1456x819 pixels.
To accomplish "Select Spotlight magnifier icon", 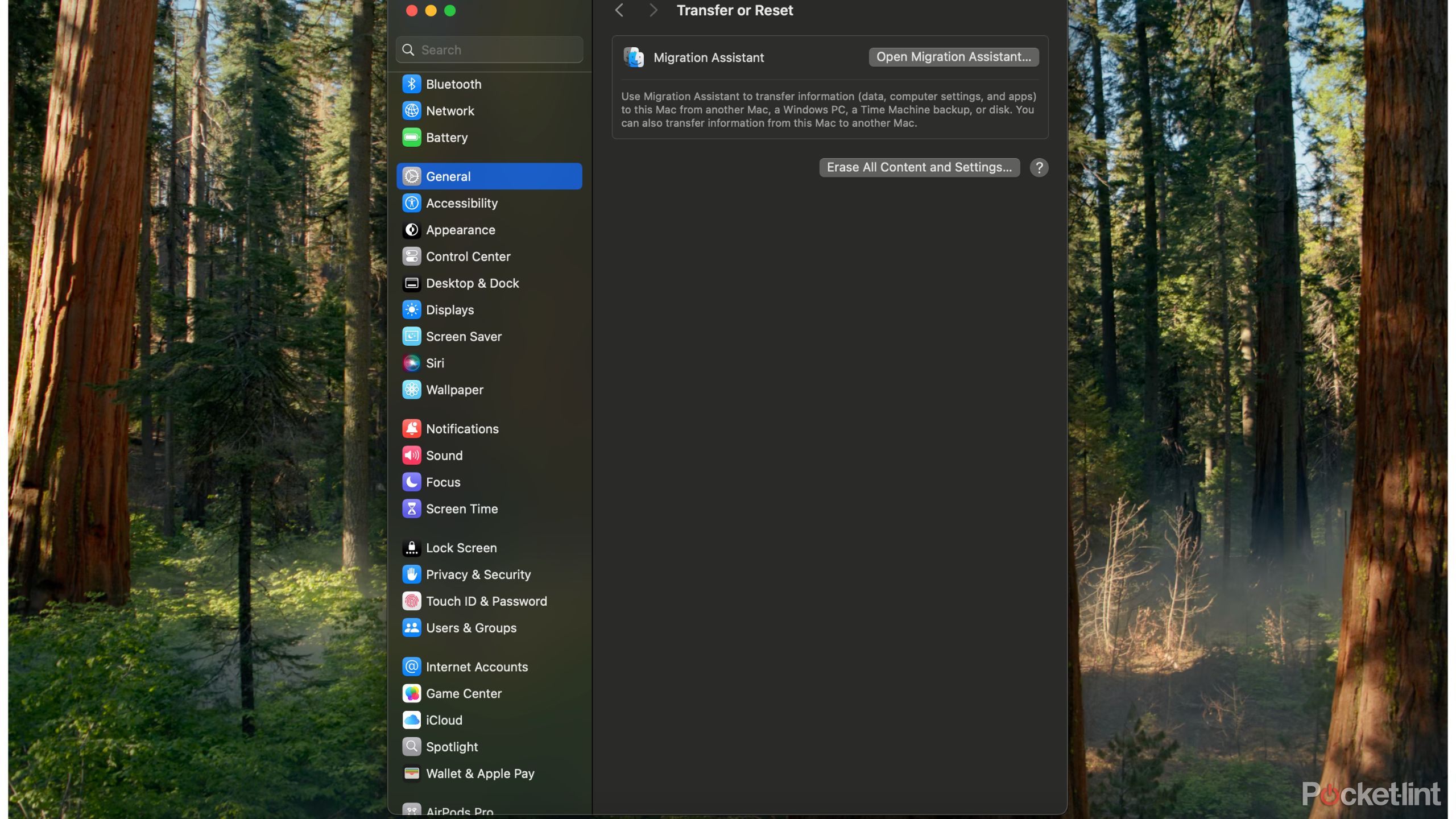I will point(412,747).
